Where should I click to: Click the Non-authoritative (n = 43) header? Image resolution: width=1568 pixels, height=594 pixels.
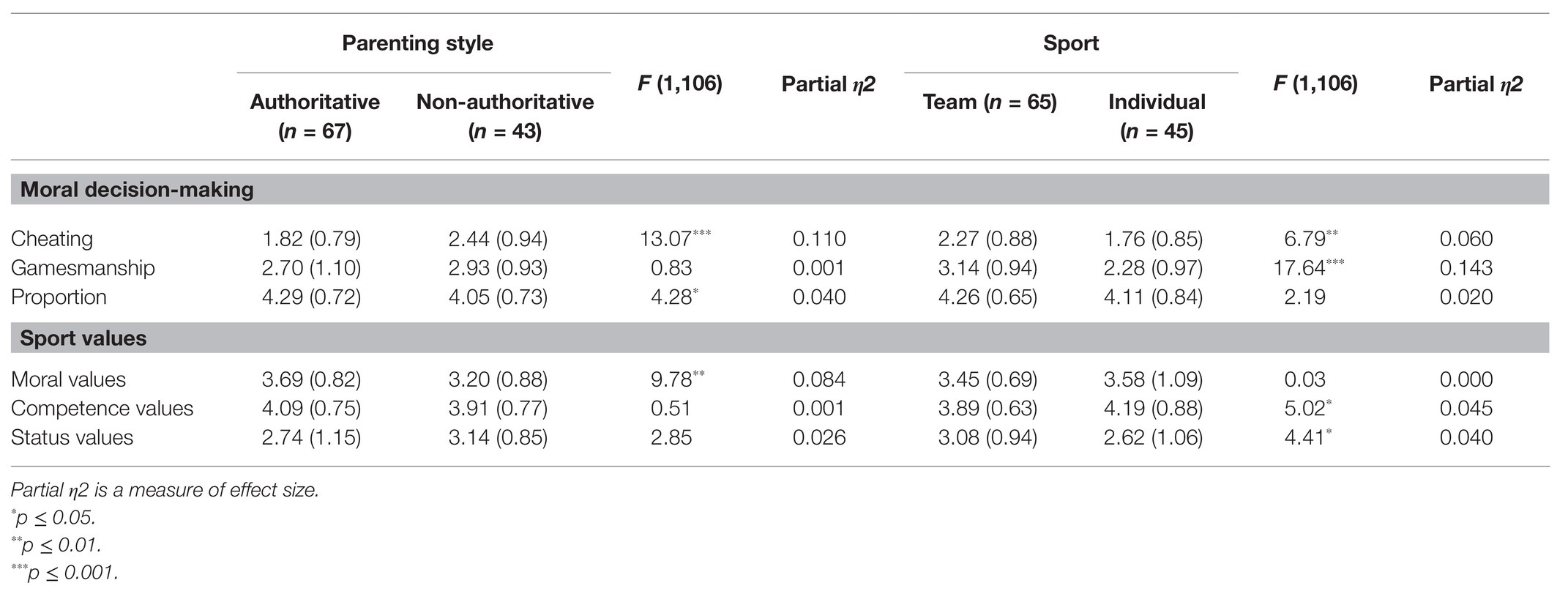(505, 116)
